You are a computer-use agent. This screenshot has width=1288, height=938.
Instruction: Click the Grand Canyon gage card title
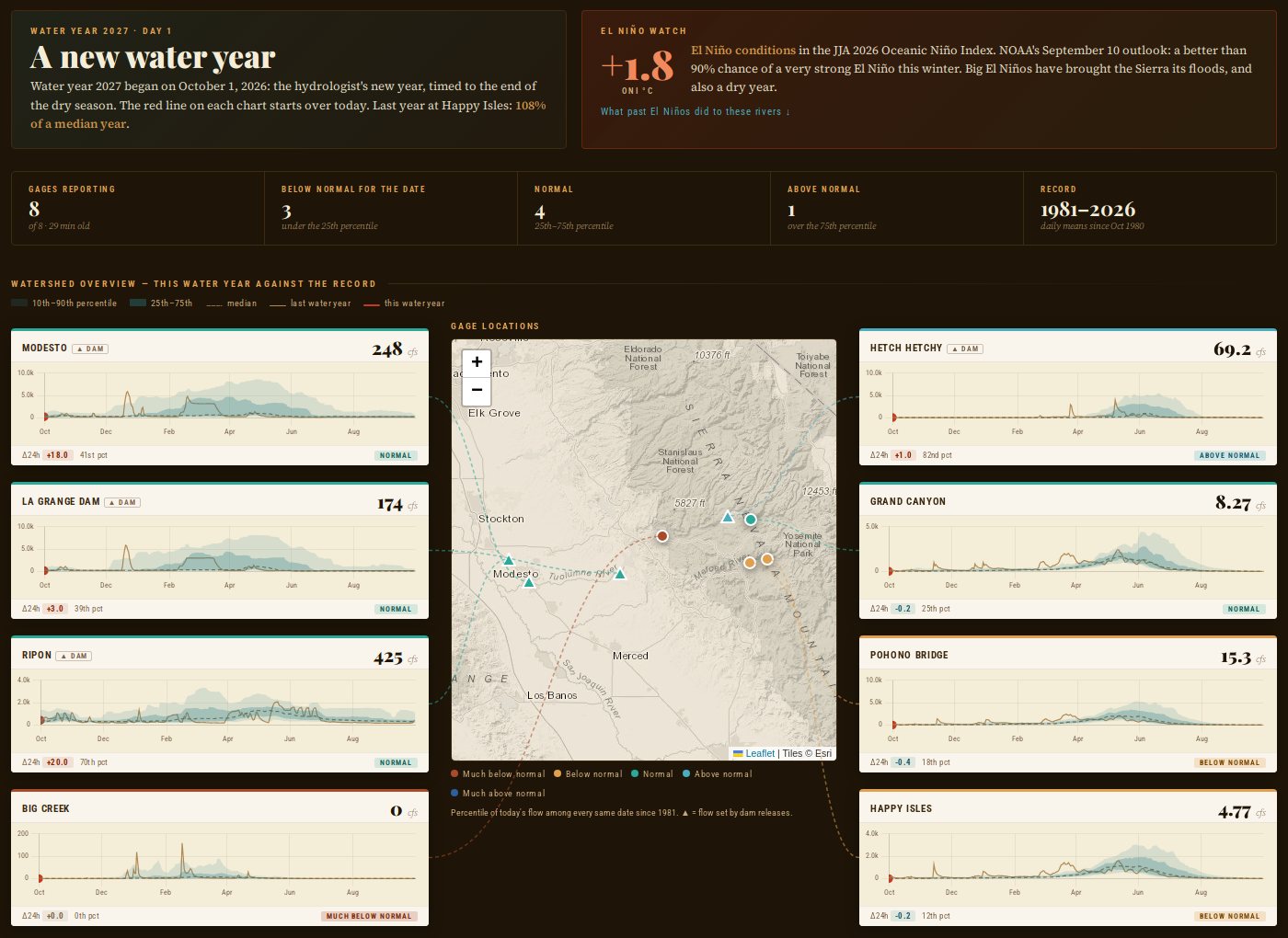(908, 502)
